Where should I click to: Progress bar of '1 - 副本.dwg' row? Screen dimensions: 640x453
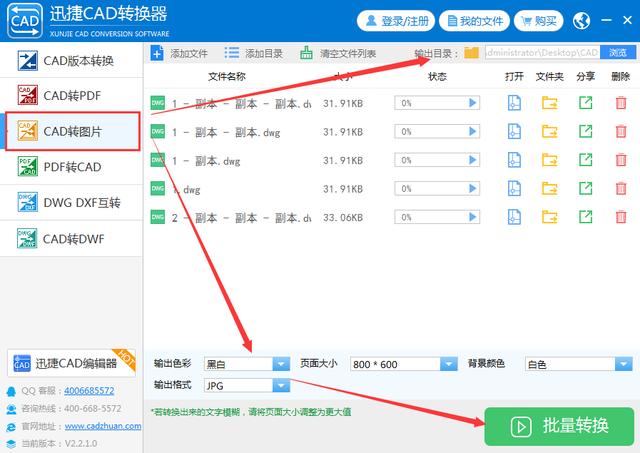click(437, 160)
